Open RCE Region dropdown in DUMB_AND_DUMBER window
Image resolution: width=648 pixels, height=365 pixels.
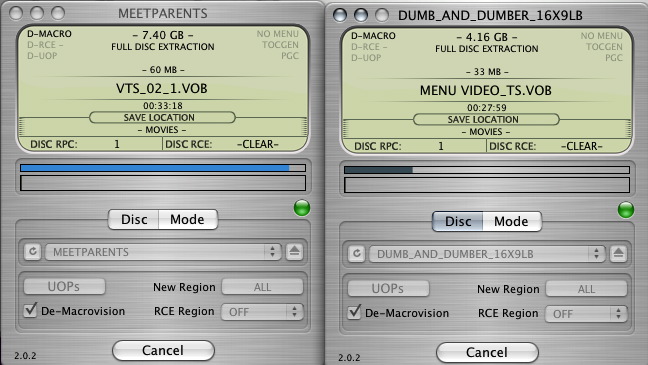tap(586, 314)
